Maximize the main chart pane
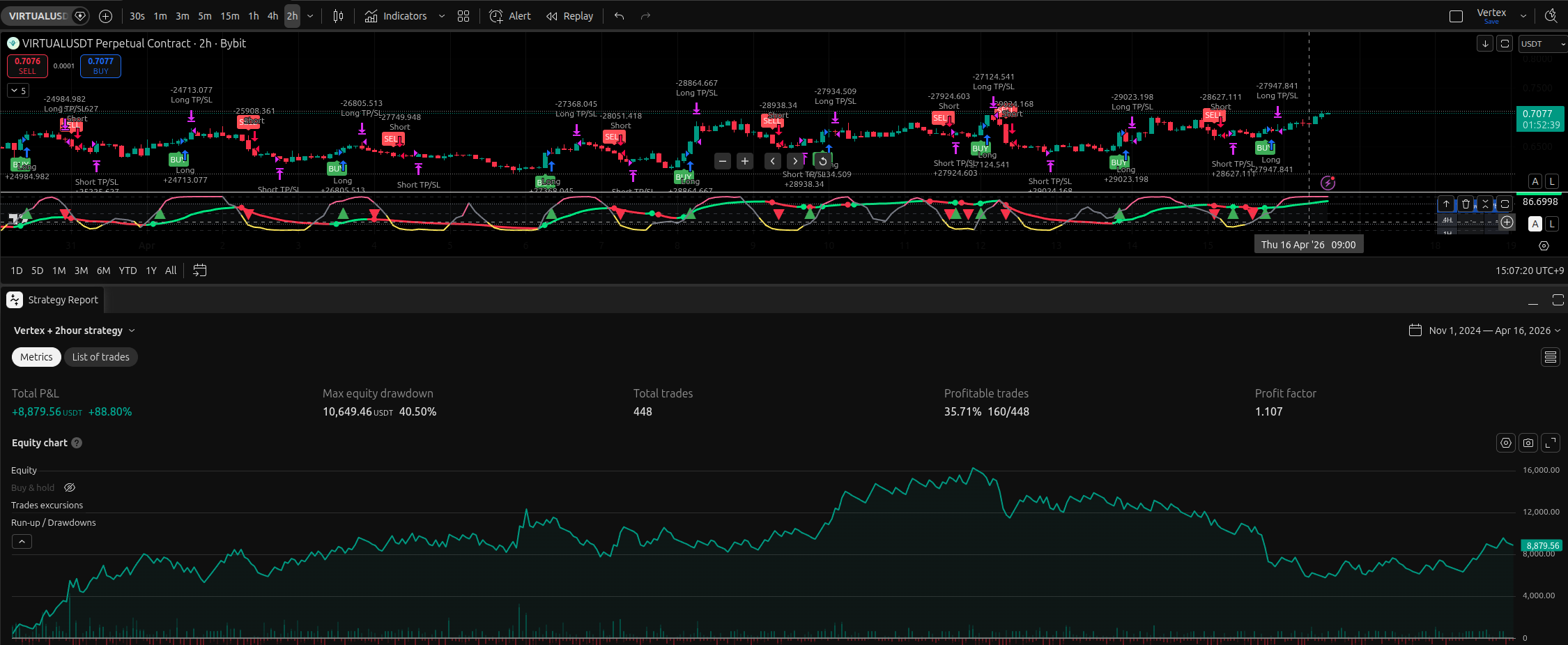This screenshot has height=645, width=1568. [1505, 43]
